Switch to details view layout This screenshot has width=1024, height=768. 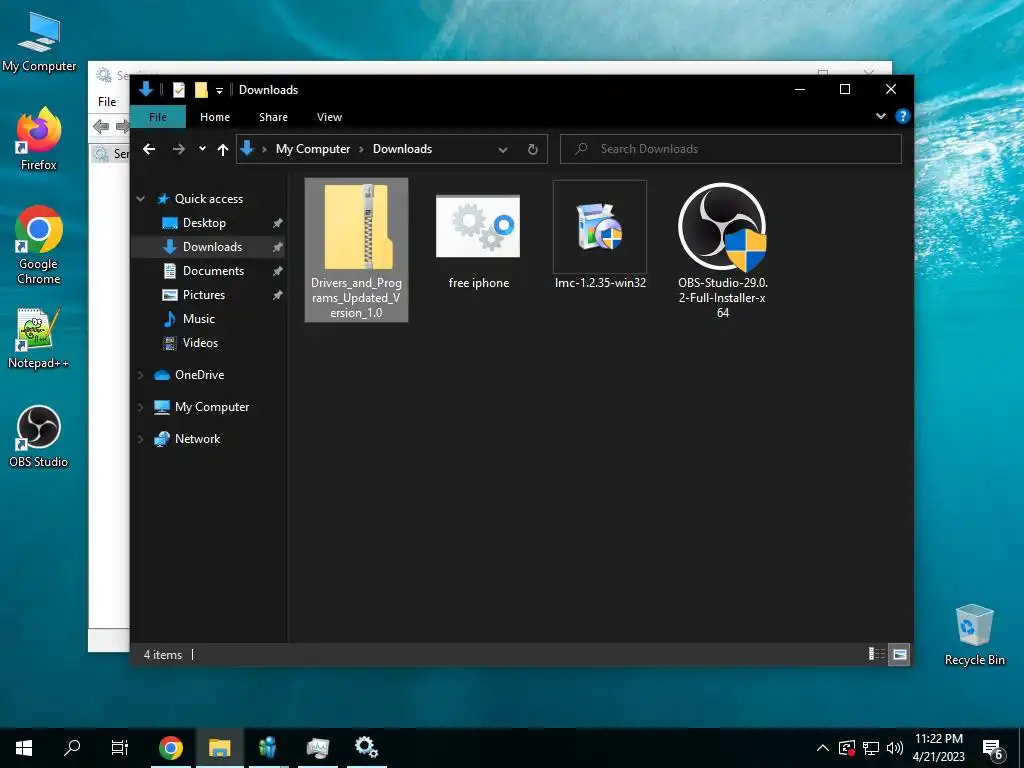[876, 654]
